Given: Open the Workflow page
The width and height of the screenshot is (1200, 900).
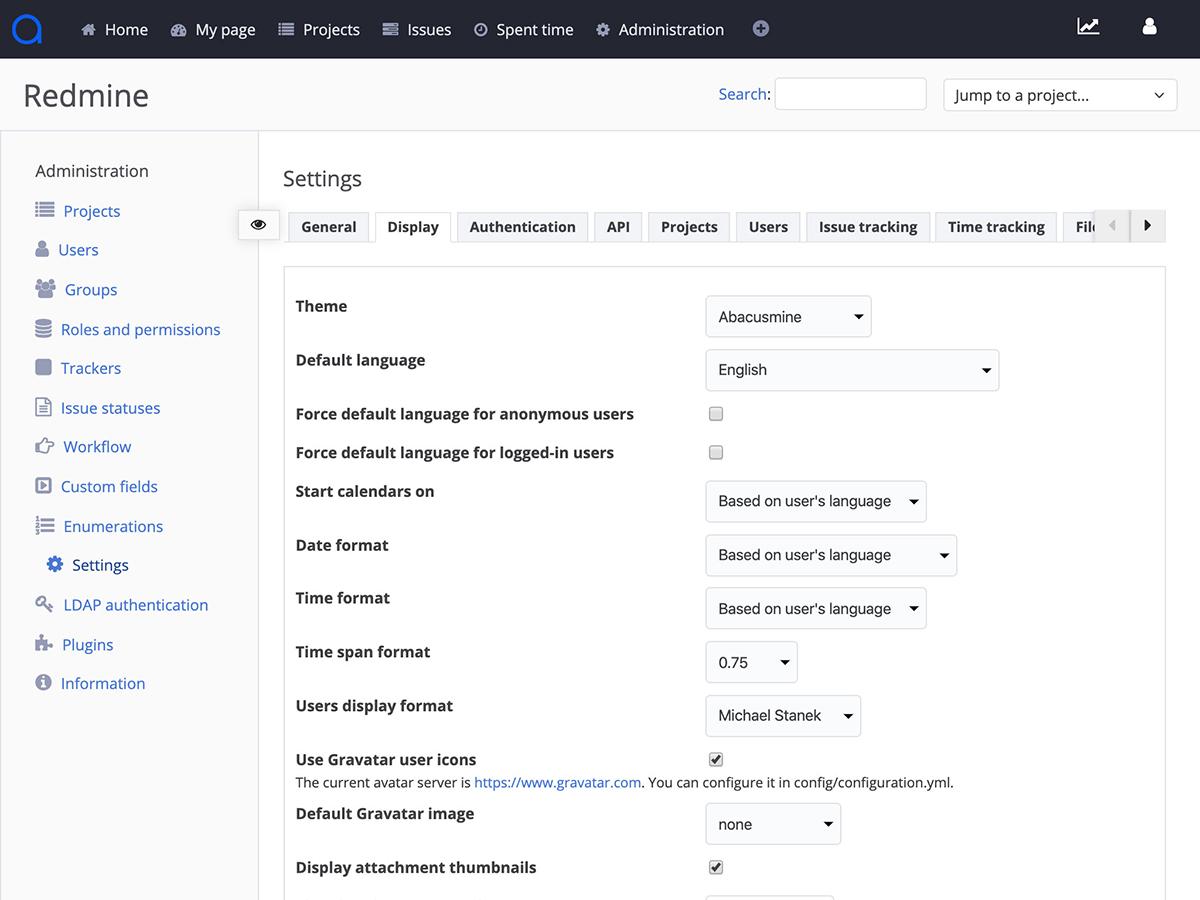Looking at the screenshot, I should point(97,447).
